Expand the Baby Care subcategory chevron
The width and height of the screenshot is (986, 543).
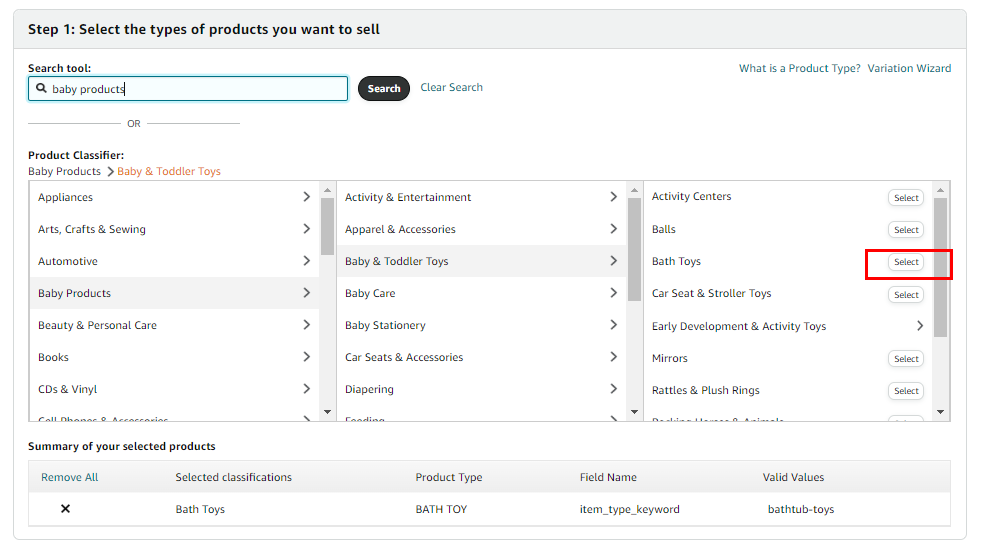pyautogui.click(x=613, y=293)
